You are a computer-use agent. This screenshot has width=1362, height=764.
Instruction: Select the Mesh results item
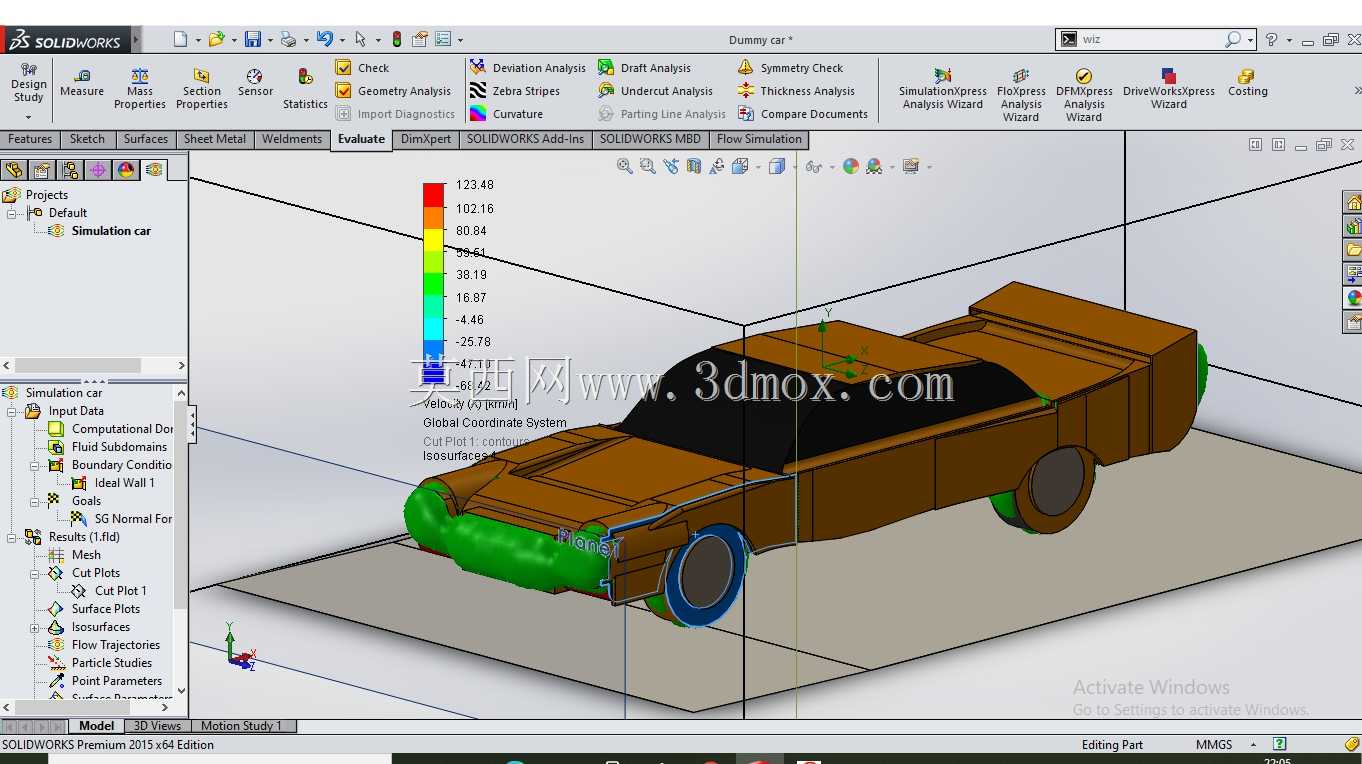(x=75, y=555)
